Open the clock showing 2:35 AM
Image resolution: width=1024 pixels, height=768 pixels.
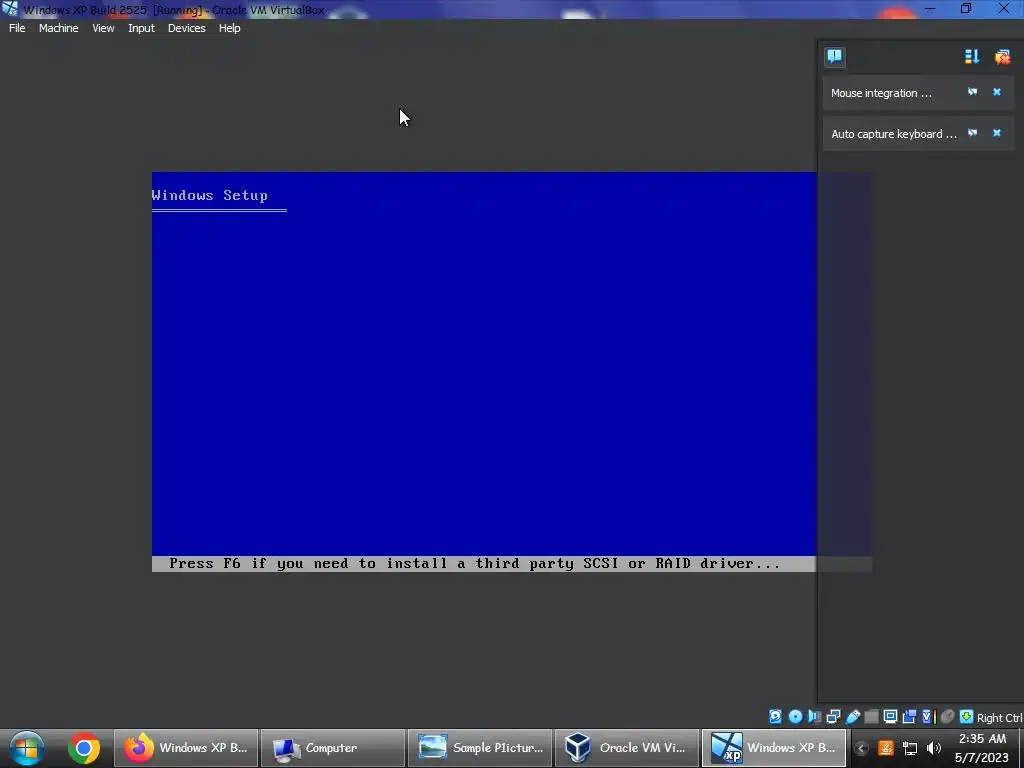tap(982, 748)
